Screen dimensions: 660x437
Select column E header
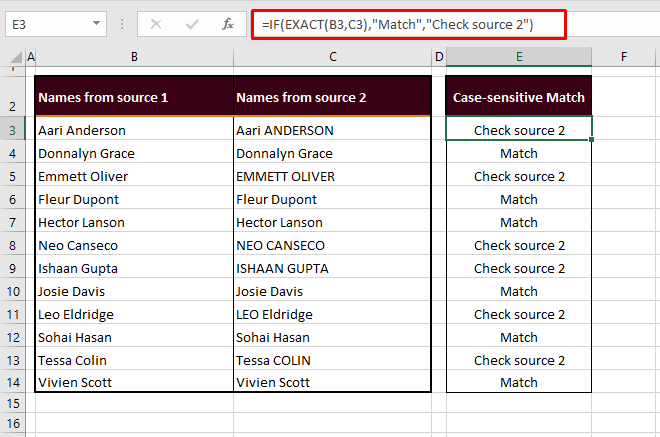coord(519,57)
